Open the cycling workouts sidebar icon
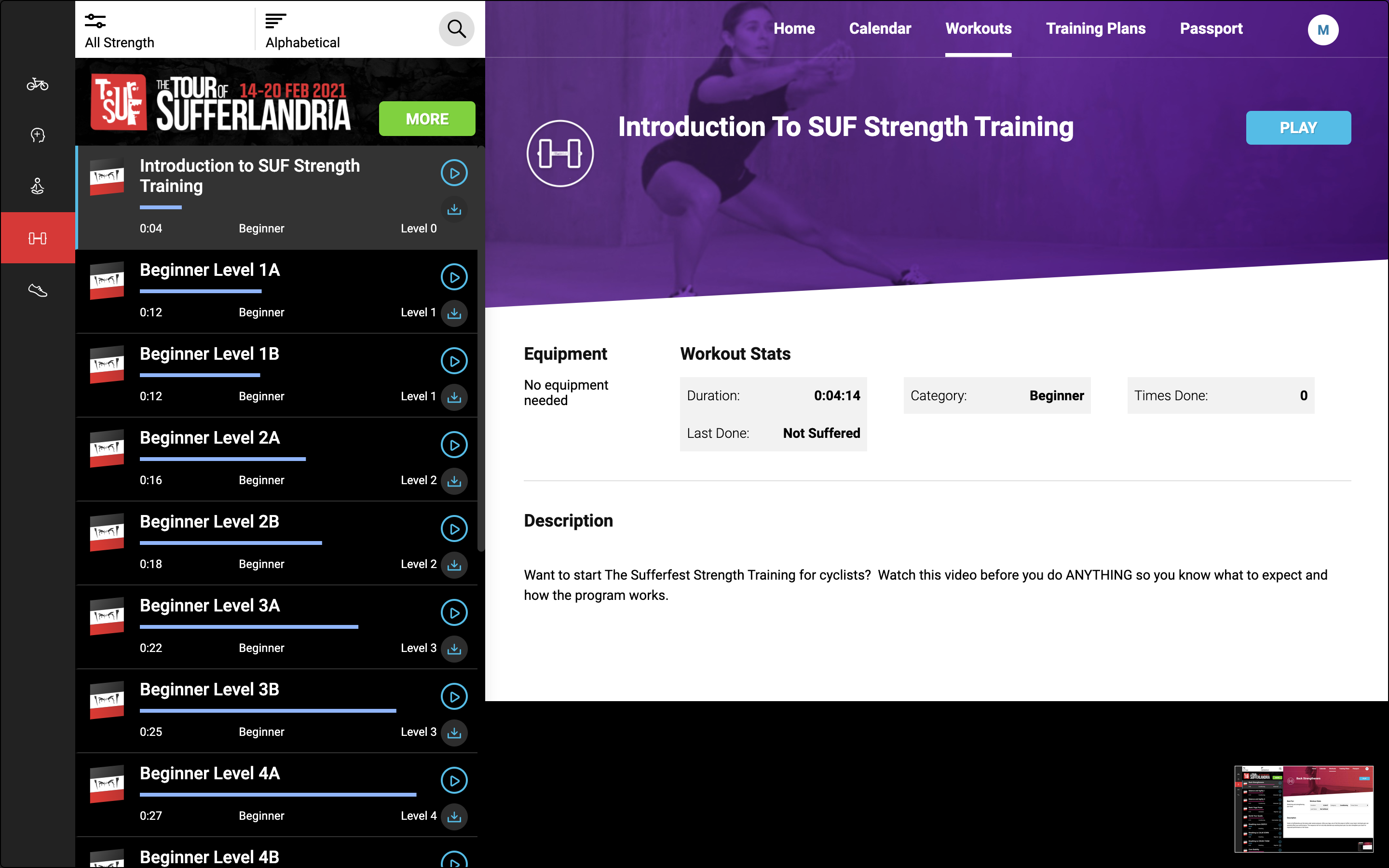The image size is (1389, 868). click(x=37, y=84)
